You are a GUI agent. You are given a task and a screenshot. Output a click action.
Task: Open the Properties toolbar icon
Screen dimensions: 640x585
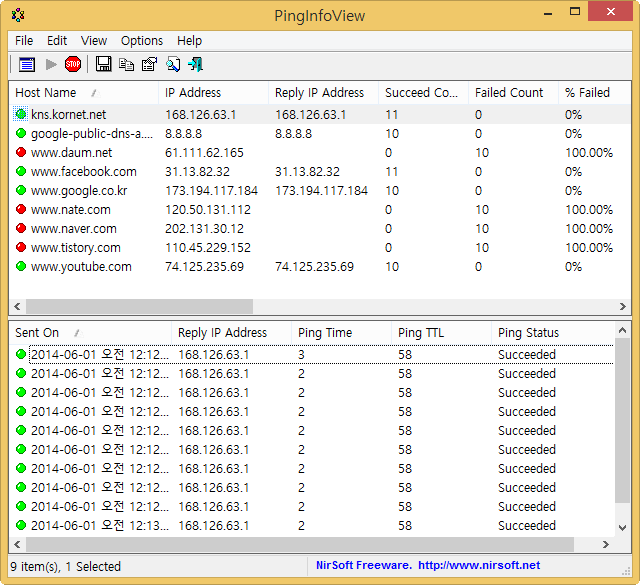(x=149, y=65)
